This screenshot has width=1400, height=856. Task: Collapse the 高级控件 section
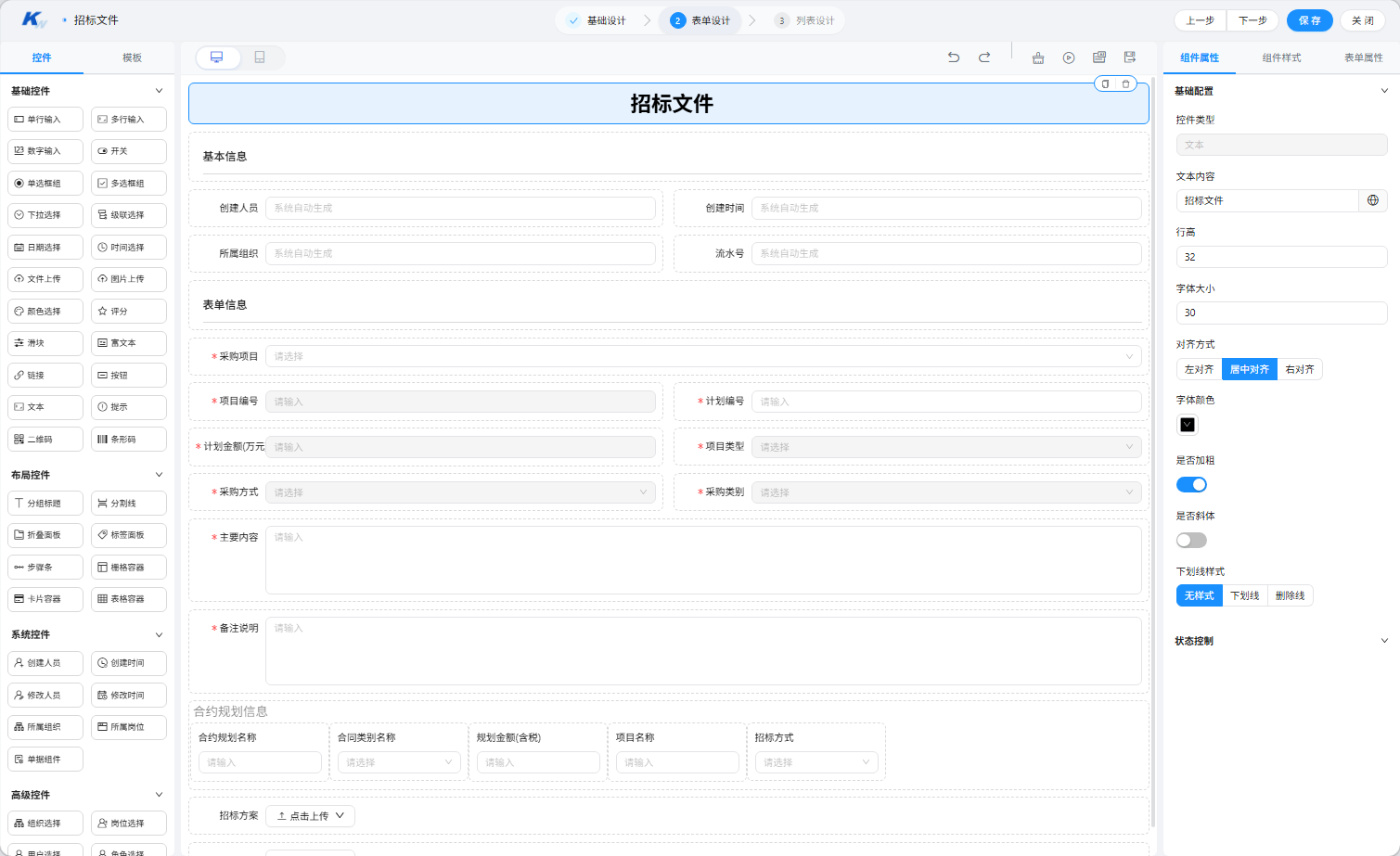[x=159, y=795]
